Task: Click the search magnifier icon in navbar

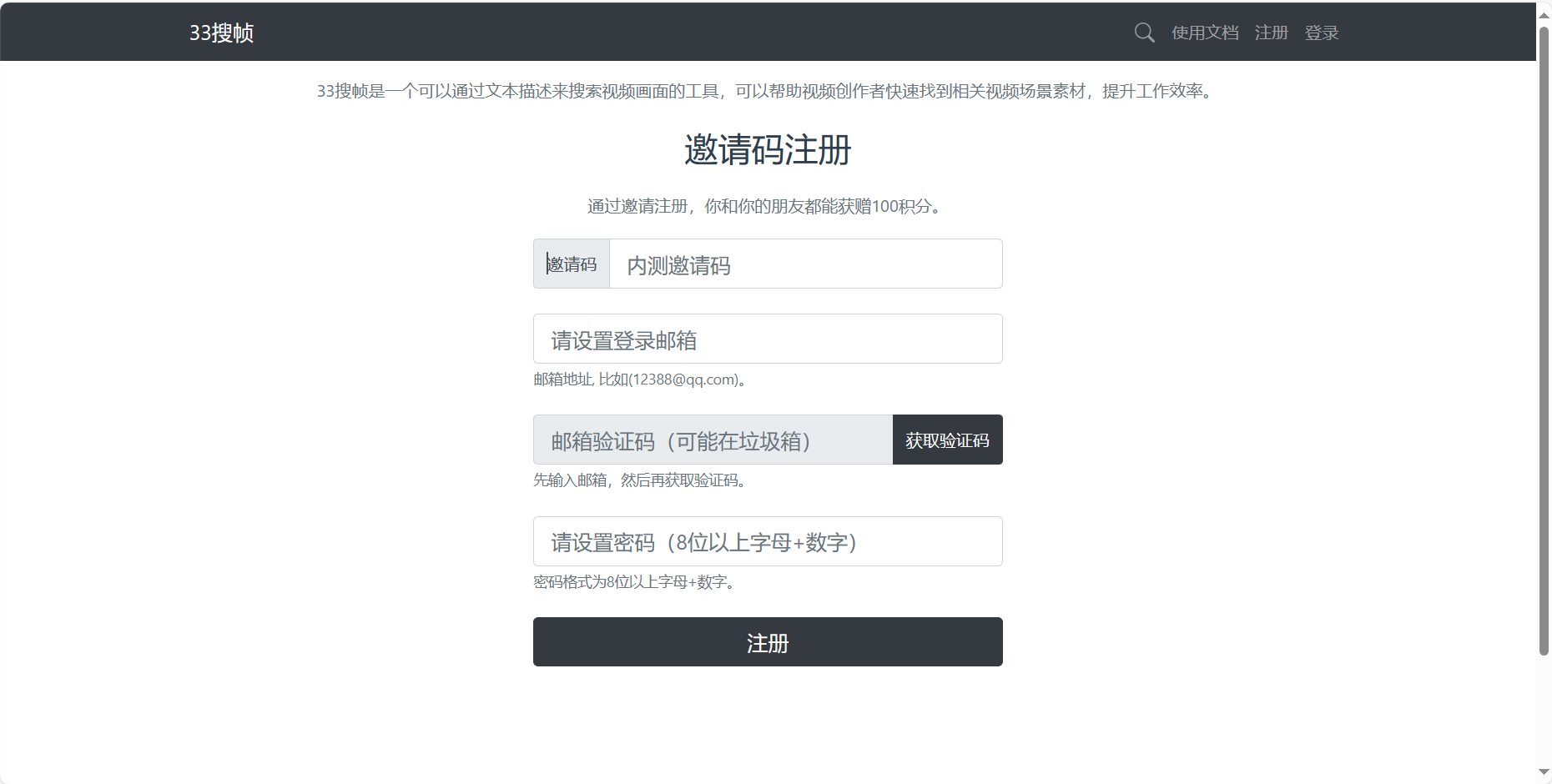Action: pos(1144,33)
